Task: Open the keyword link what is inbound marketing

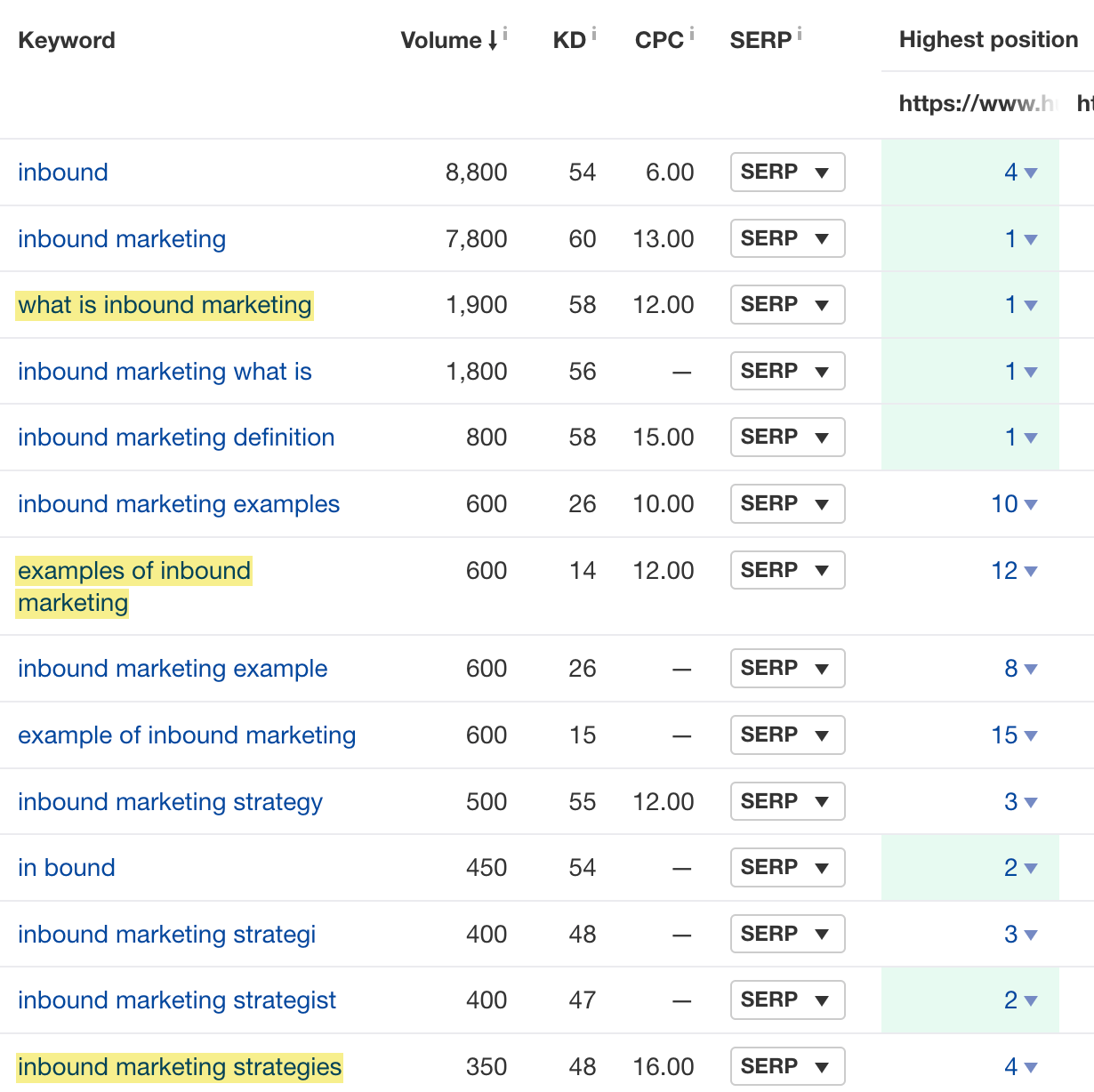Action: [x=164, y=304]
